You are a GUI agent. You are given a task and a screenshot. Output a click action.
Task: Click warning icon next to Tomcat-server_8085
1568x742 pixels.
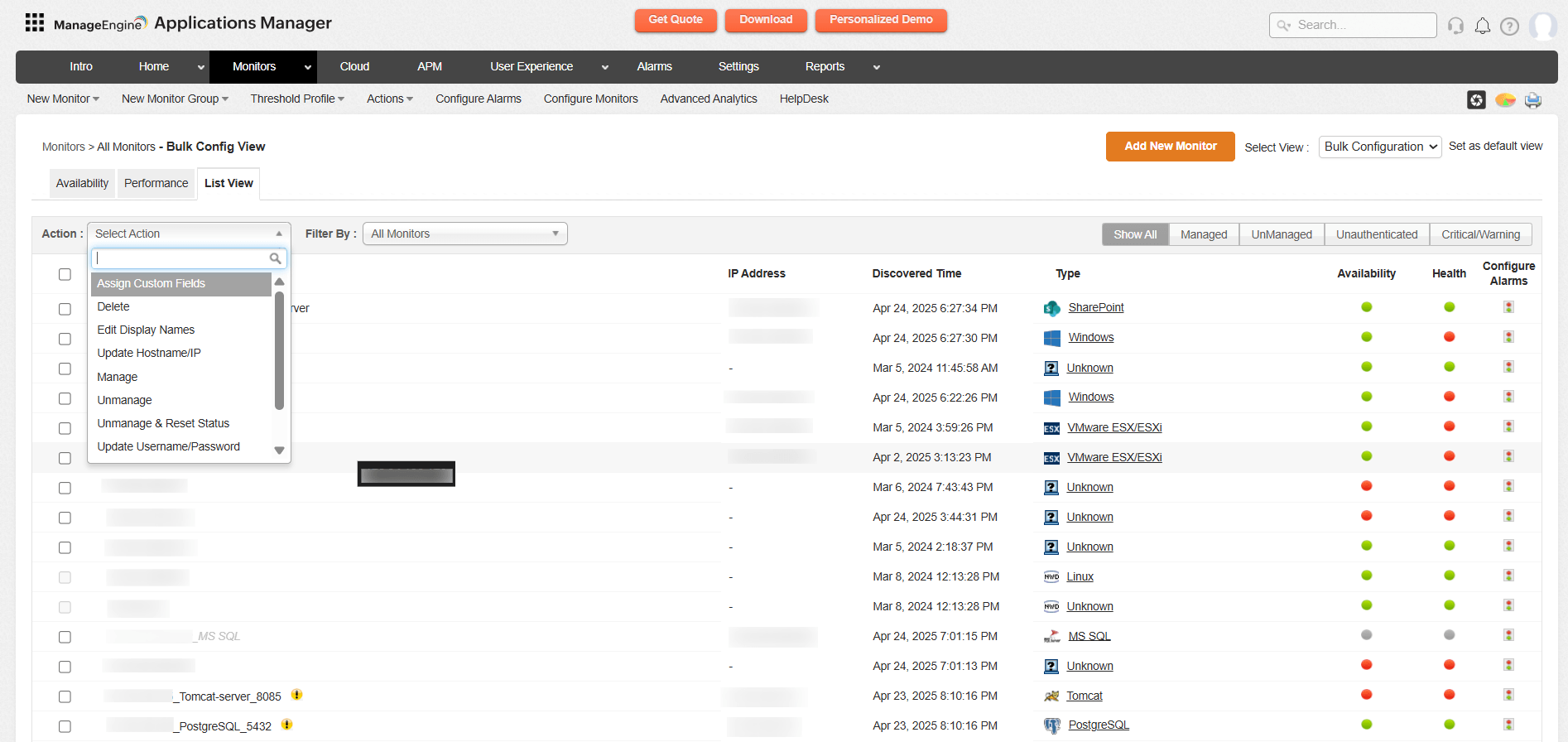[296, 695]
